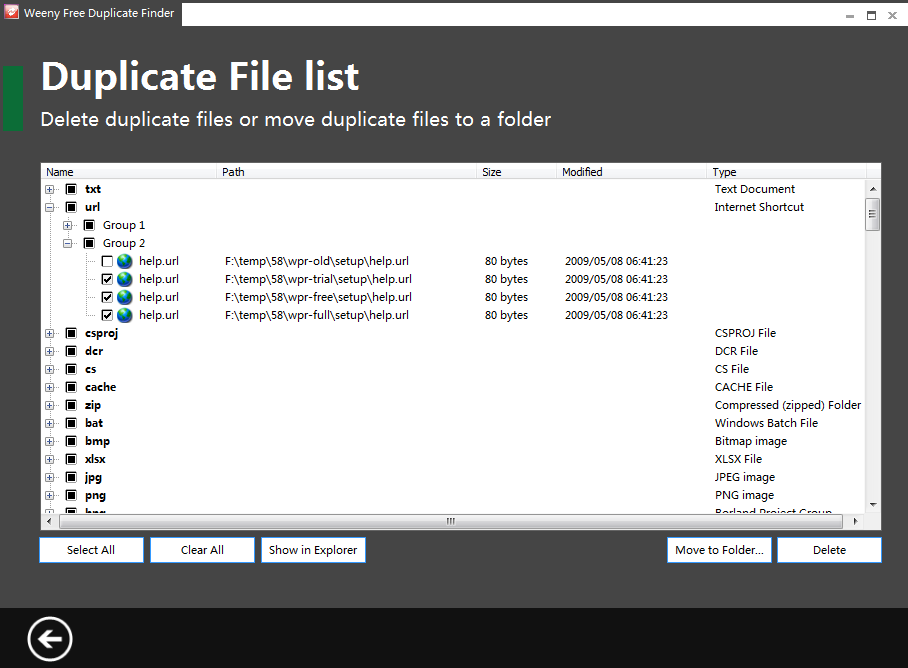The image size is (908, 668).
Task: Expand the bat file type node
Action: (50, 423)
